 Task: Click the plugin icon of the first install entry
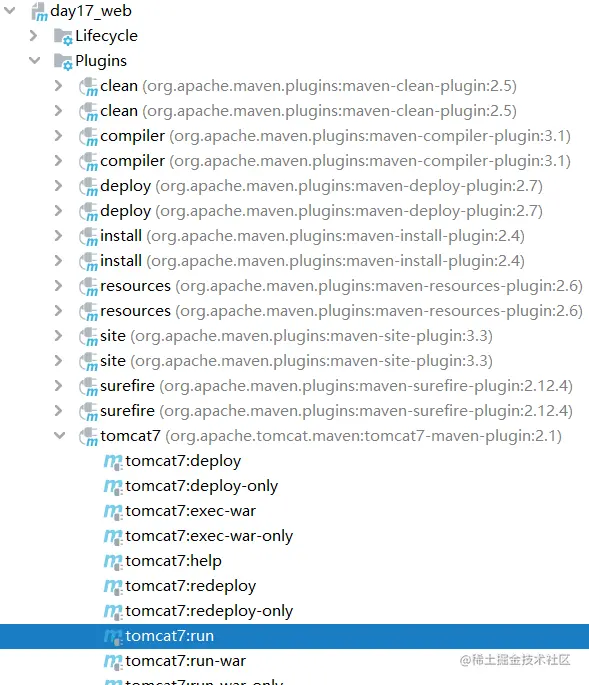point(89,237)
